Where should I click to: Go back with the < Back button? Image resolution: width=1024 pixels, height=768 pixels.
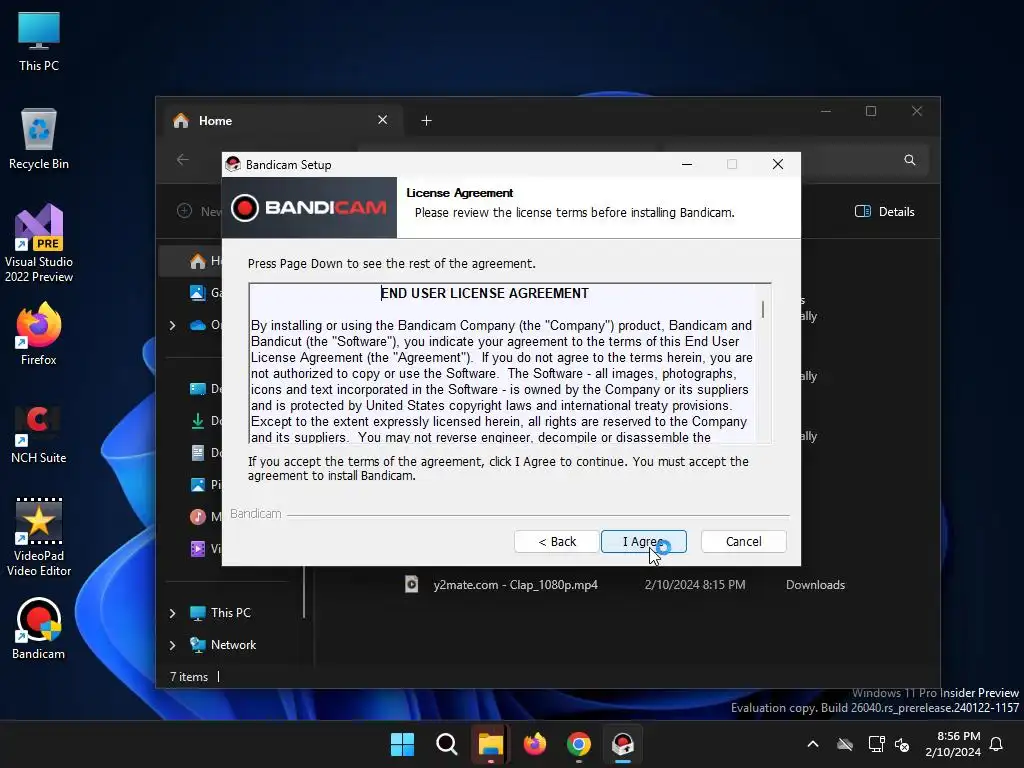pyautogui.click(x=556, y=541)
